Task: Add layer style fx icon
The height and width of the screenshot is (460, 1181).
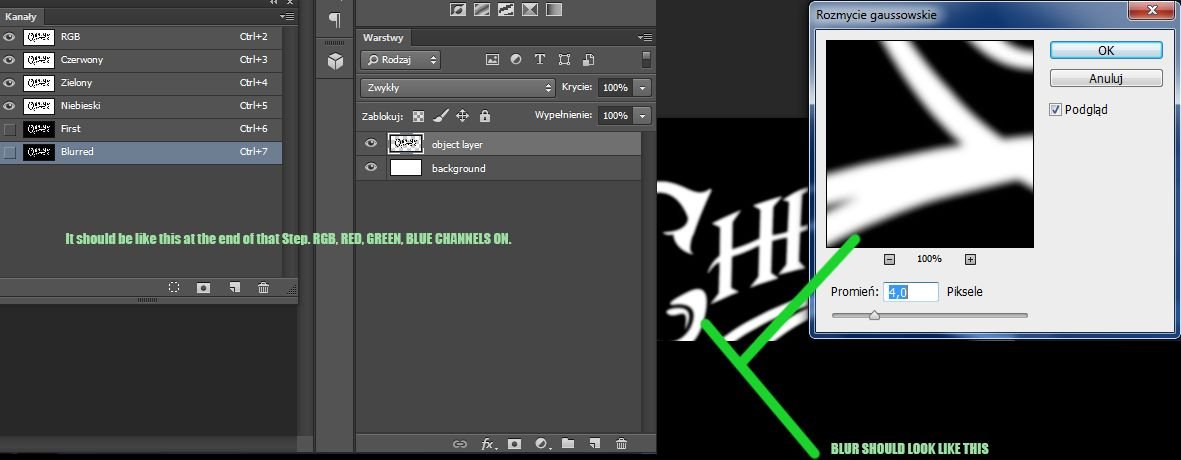Action: click(490, 444)
